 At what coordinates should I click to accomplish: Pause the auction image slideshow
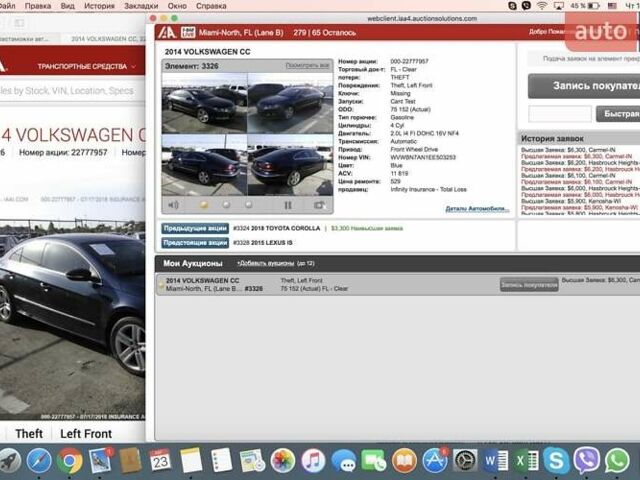288,205
